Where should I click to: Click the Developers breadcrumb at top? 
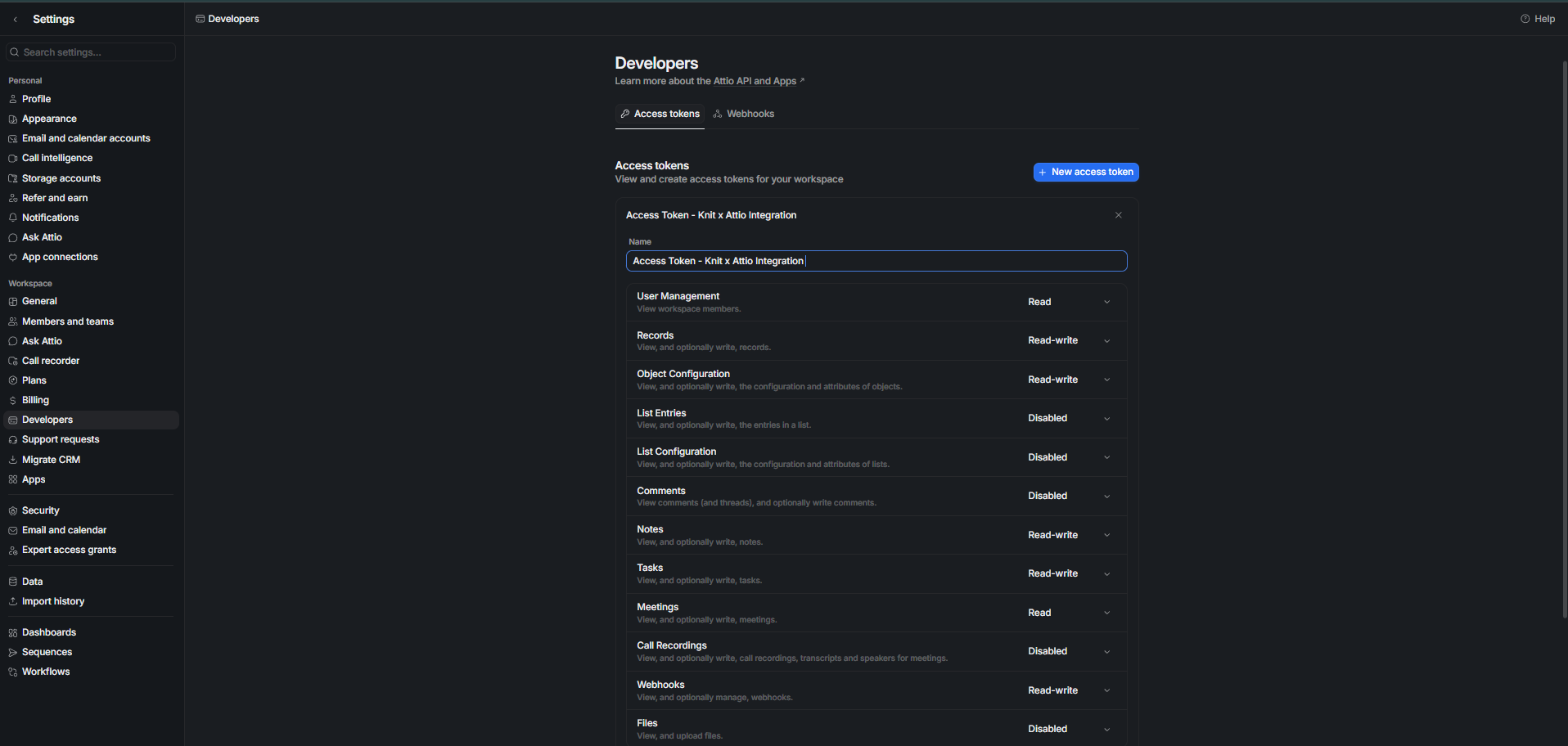pos(228,19)
